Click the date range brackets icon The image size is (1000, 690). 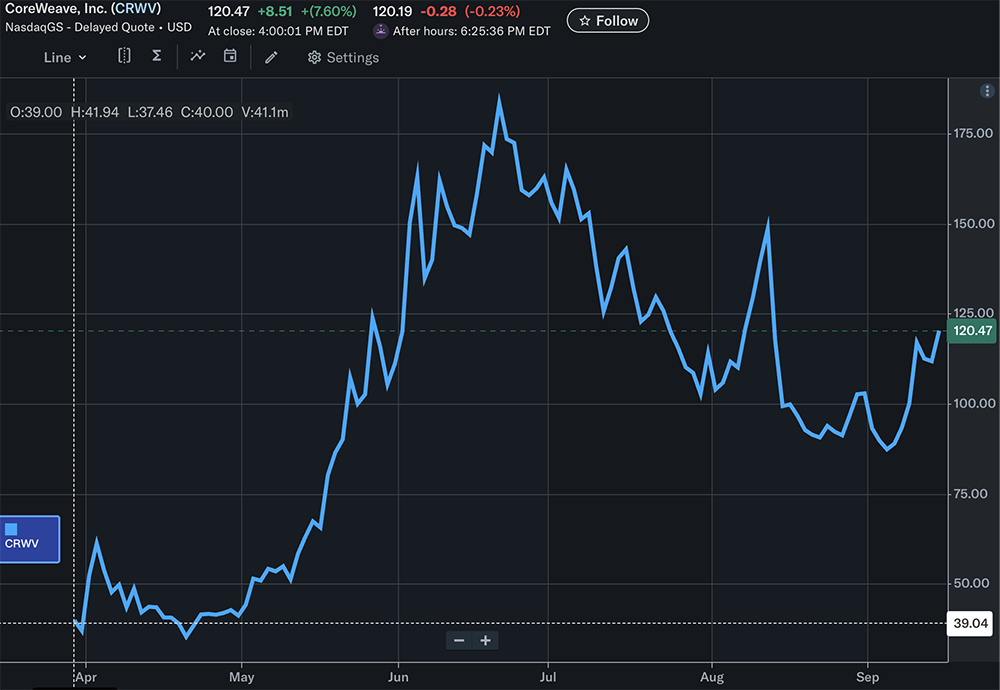(x=124, y=57)
